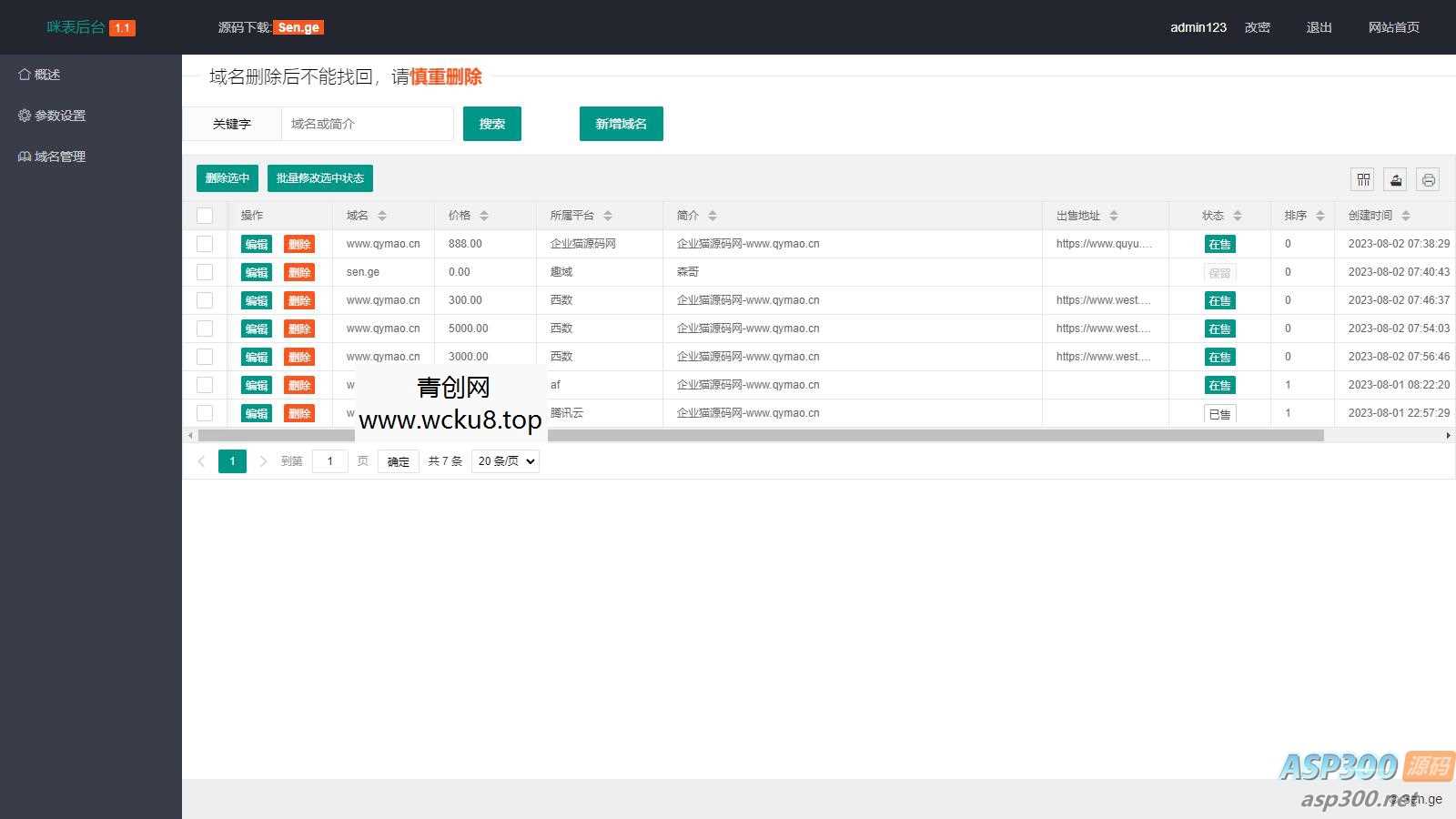Open the column filter grid icon
Screen dimensions: 1456x819
point(1363,179)
